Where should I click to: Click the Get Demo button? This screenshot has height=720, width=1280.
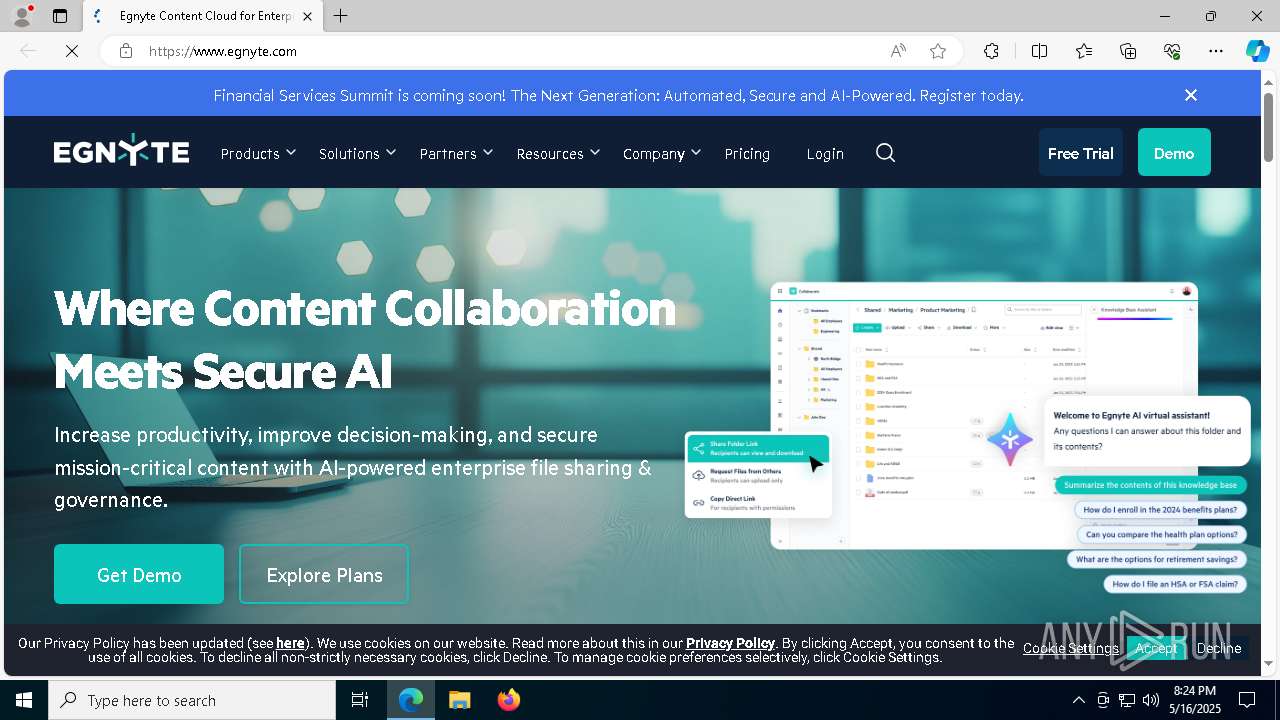tap(139, 574)
